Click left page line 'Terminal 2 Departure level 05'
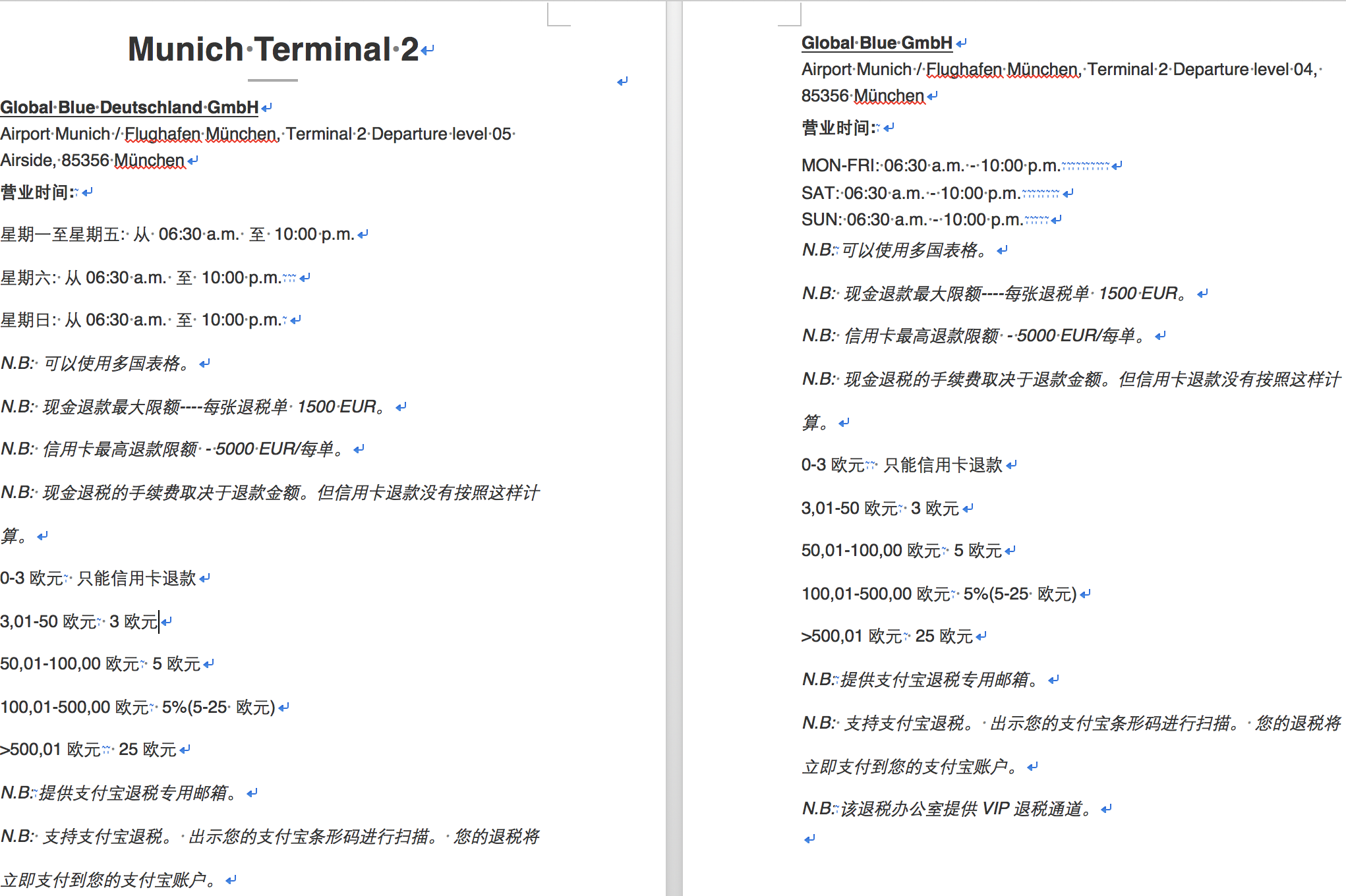 pos(399,134)
